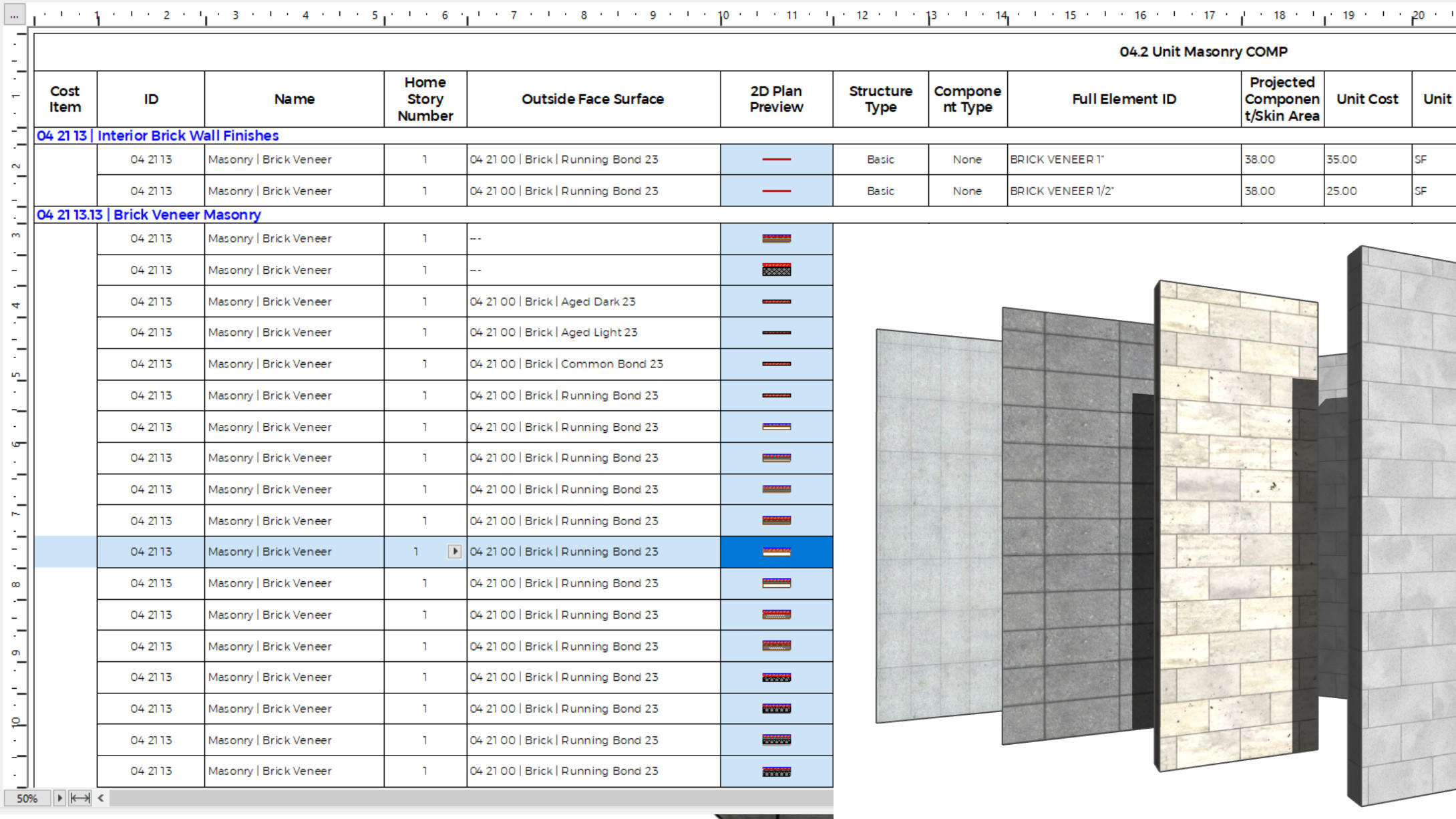The width and height of the screenshot is (1456, 819).
Task: Click the highlighted 2D plan preview cell
Action: pyautogui.click(x=776, y=552)
